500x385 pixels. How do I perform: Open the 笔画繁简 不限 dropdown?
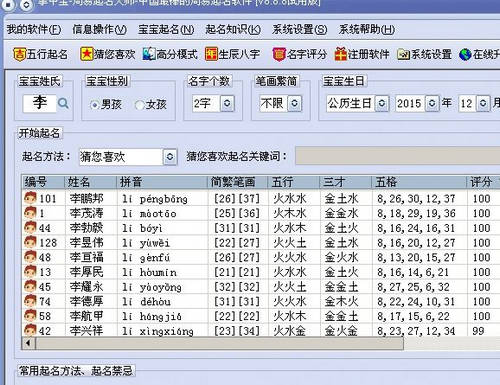[294, 103]
